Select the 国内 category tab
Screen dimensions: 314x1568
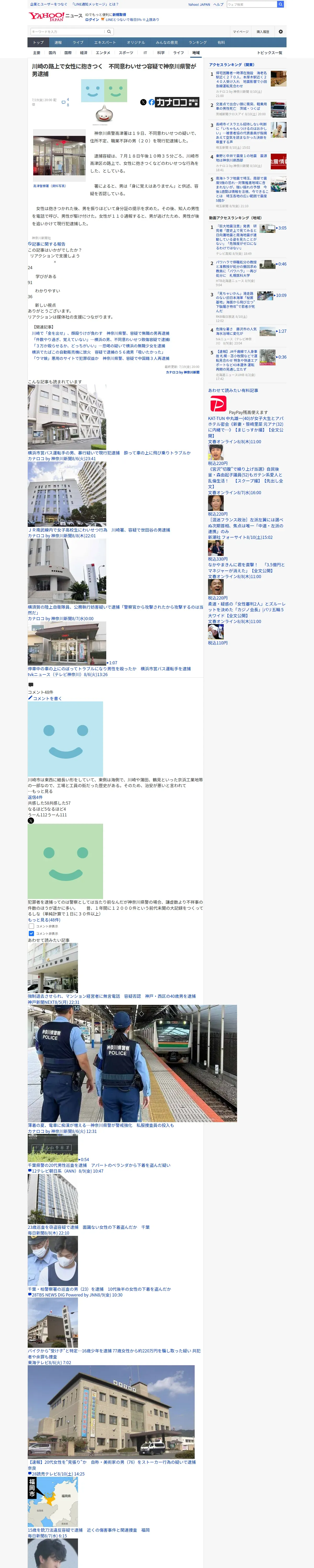pyautogui.click(x=52, y=53)
